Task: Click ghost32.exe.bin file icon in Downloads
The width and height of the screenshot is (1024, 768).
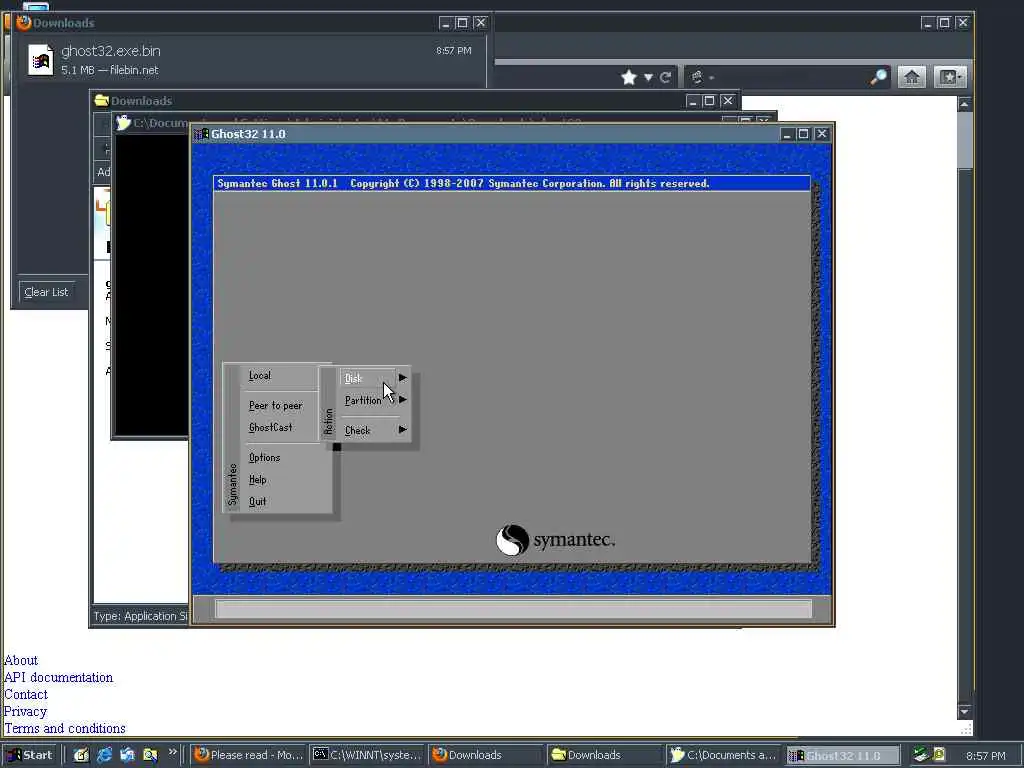Action: click(40, 60)
